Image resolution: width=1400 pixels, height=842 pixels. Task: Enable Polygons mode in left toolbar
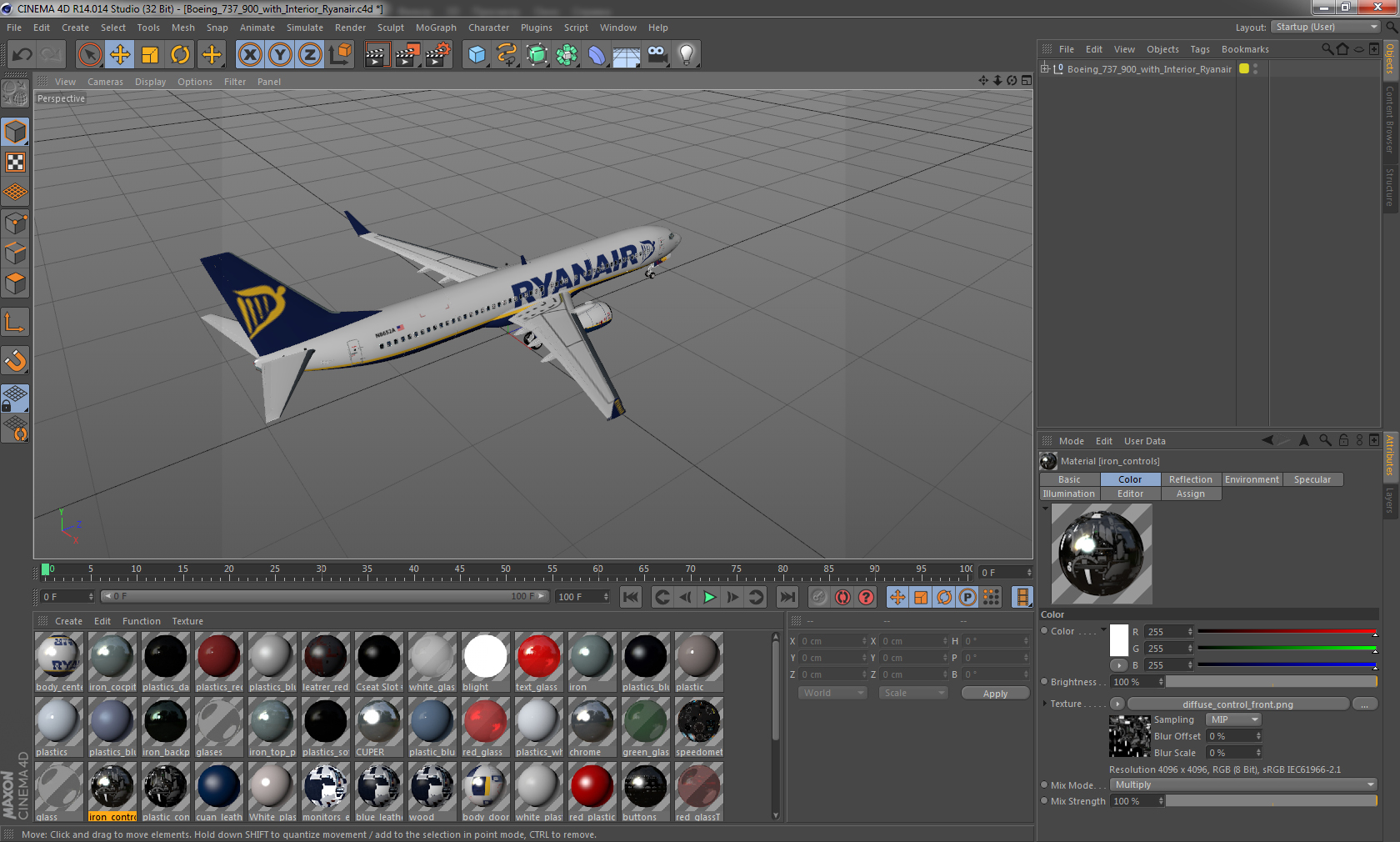15,283
